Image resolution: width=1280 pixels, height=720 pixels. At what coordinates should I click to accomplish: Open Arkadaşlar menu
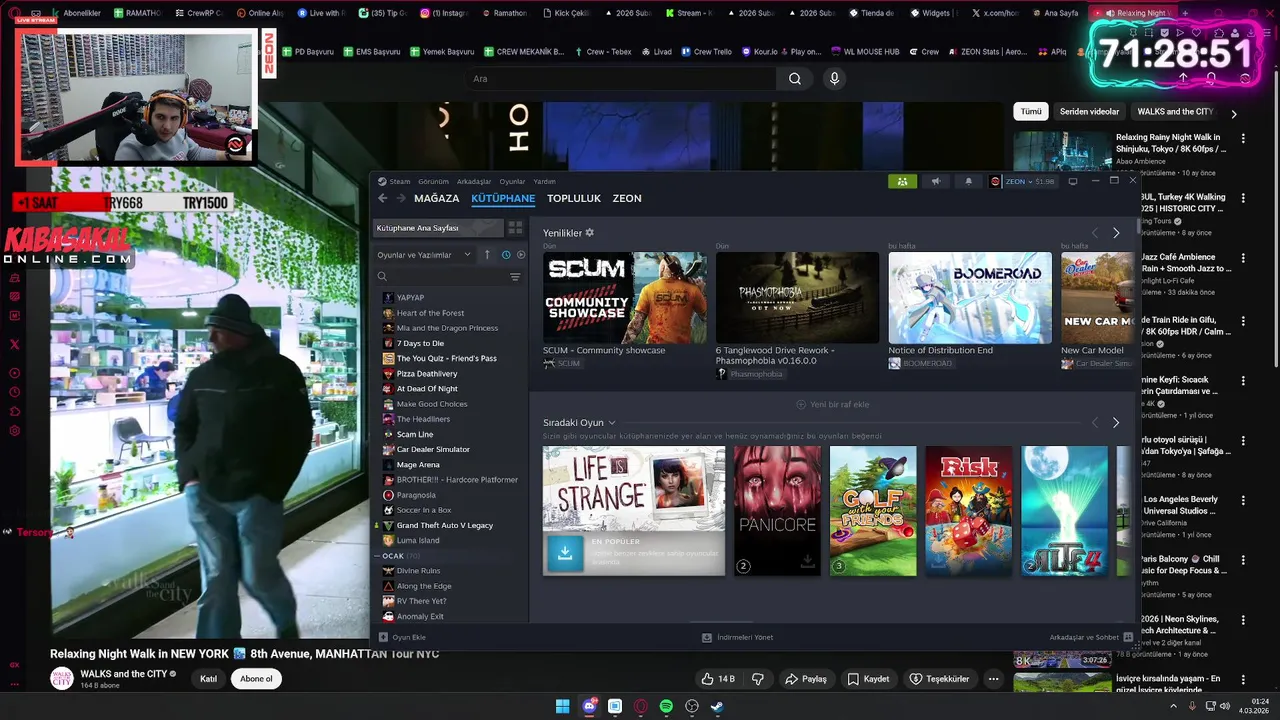(x=474, y=181)
